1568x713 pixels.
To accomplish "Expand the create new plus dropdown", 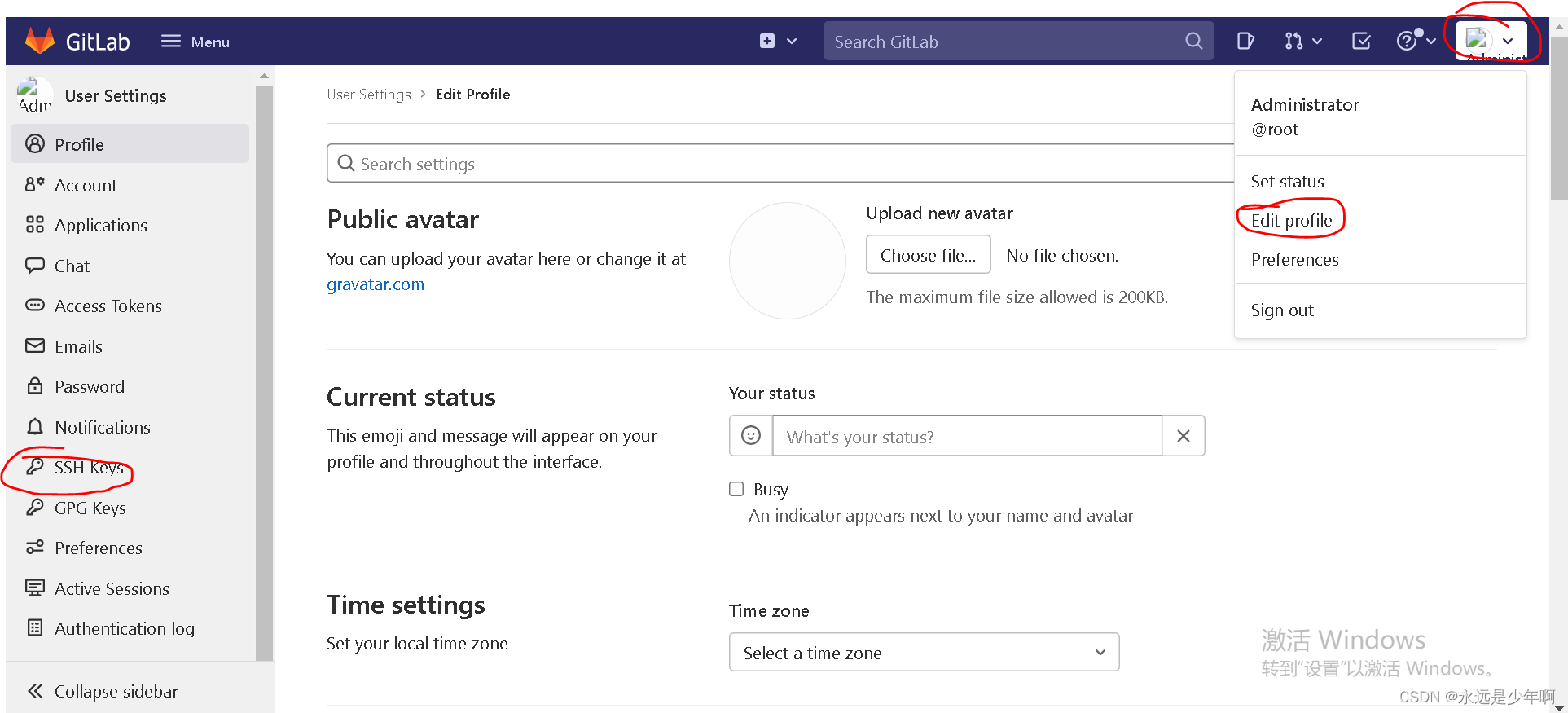I will pos(777,41).
